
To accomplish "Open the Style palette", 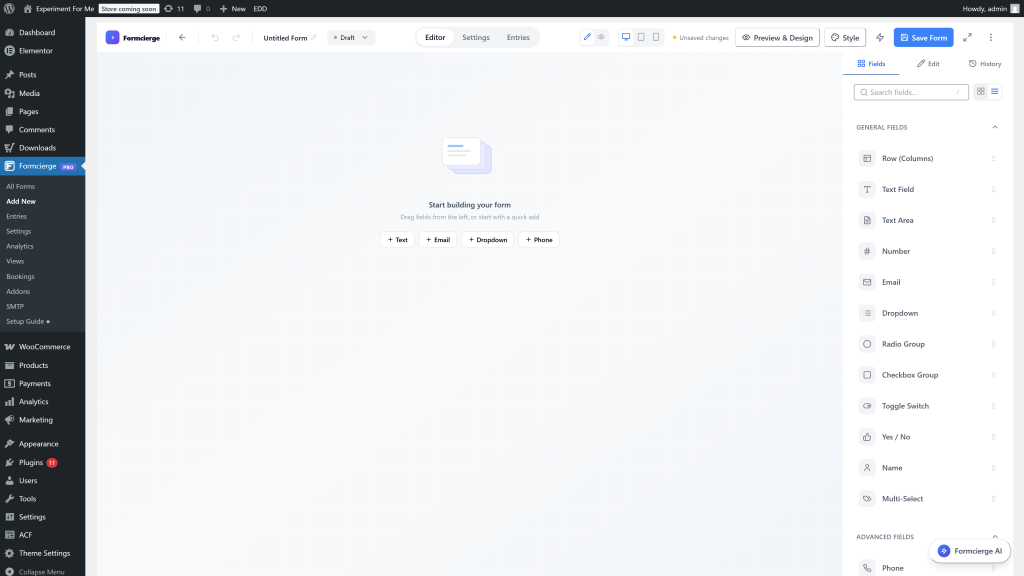I will [843, 37].
